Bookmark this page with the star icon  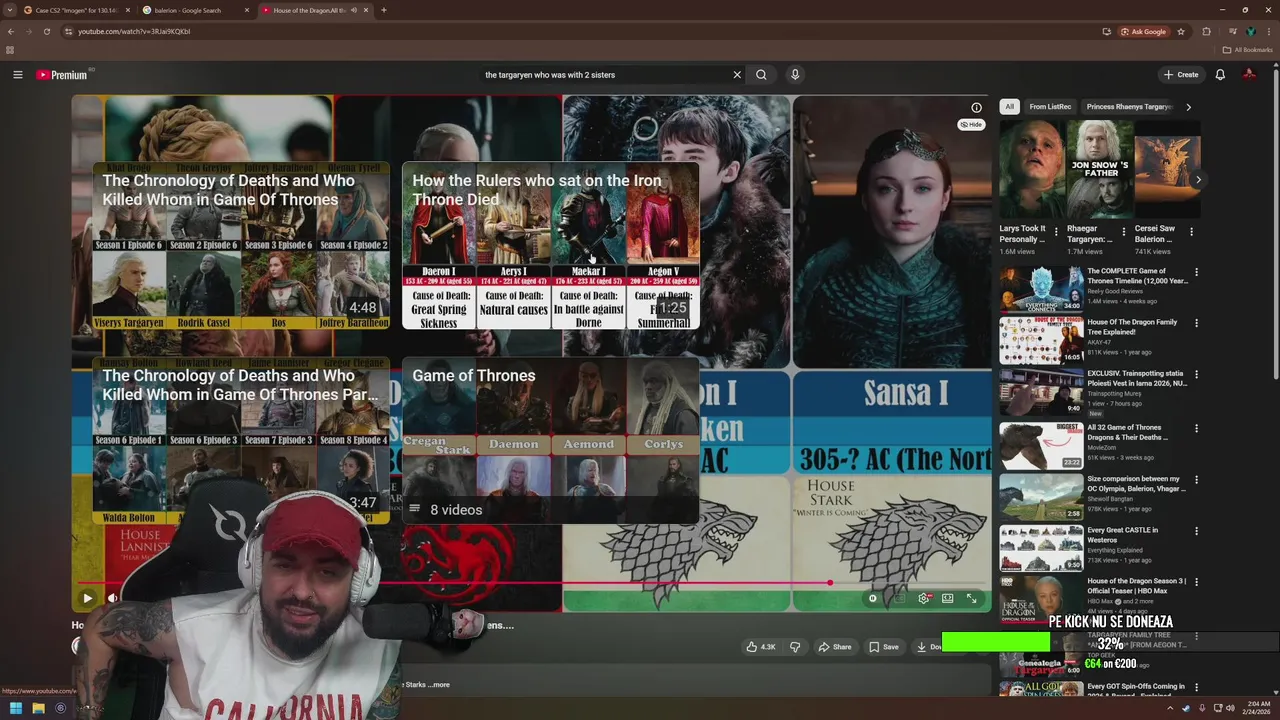tap(1181, 31)
